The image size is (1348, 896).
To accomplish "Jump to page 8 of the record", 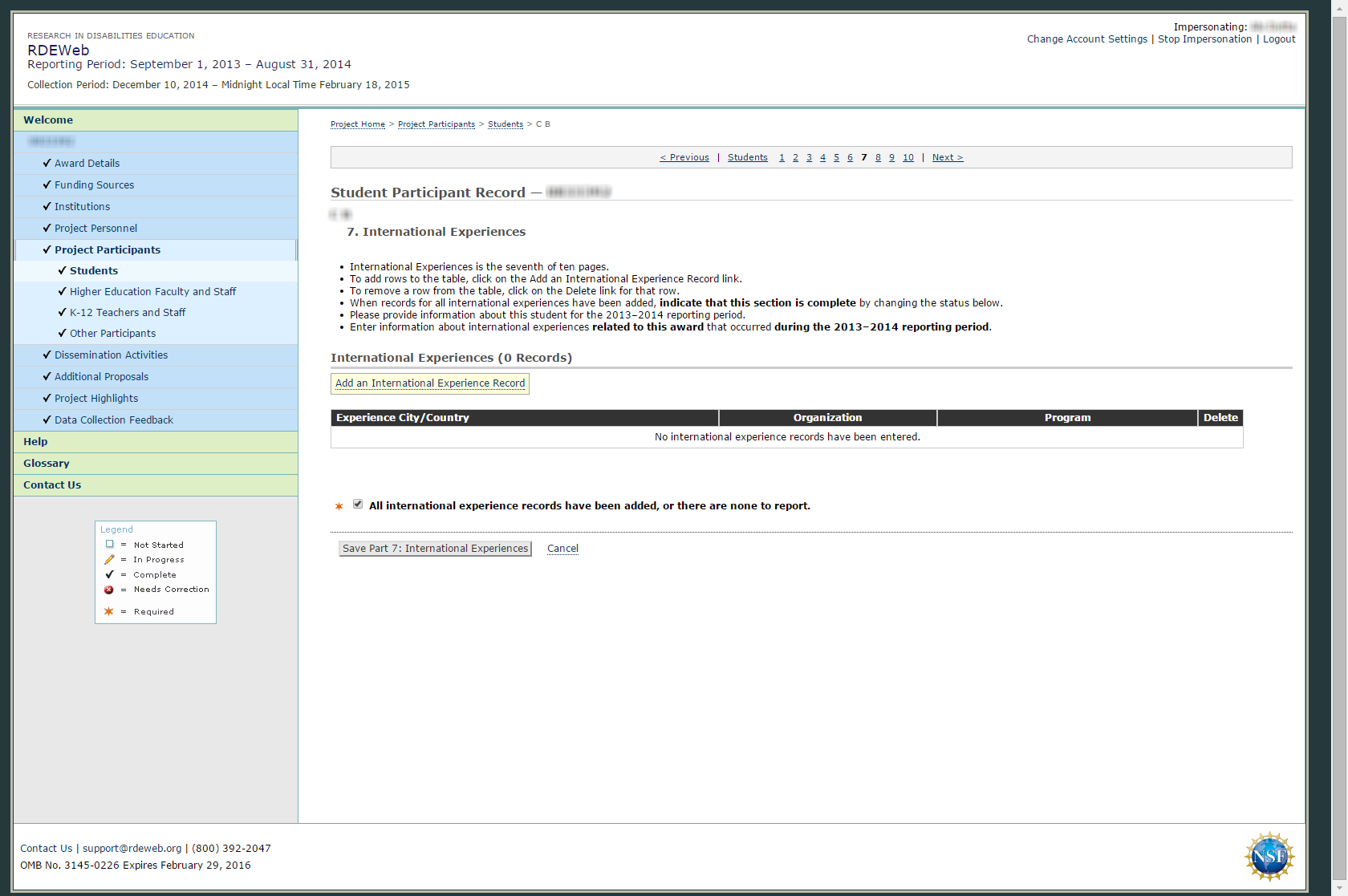I will pyautogui.click(x=878, y=158).
